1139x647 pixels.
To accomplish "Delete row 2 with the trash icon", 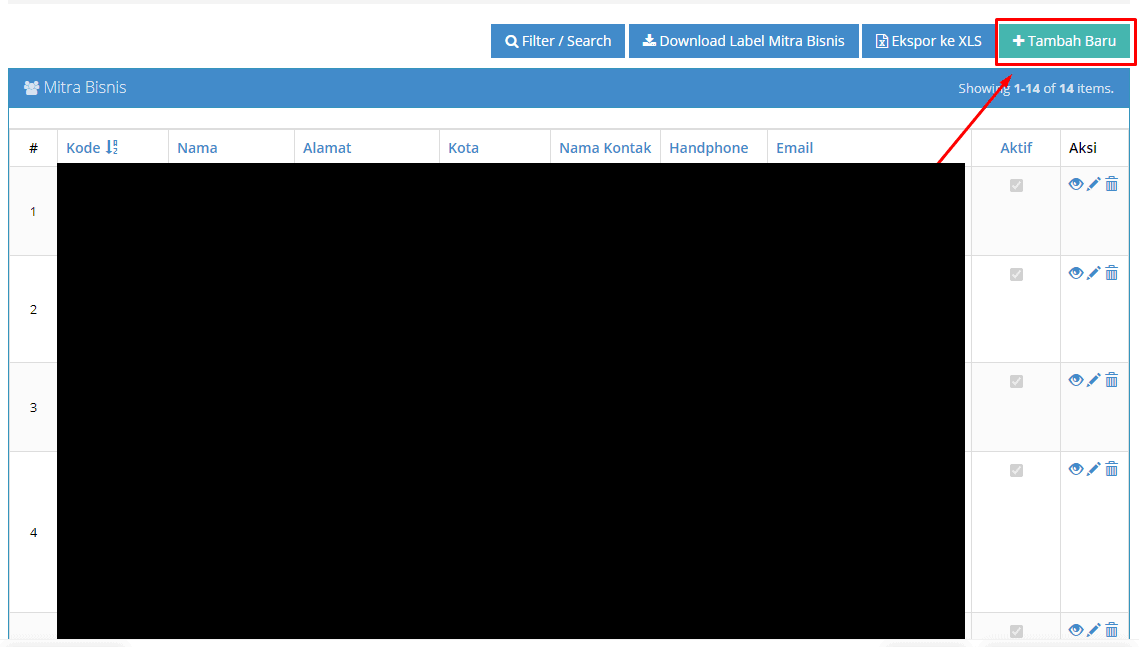I will [x=1111, y=273].
